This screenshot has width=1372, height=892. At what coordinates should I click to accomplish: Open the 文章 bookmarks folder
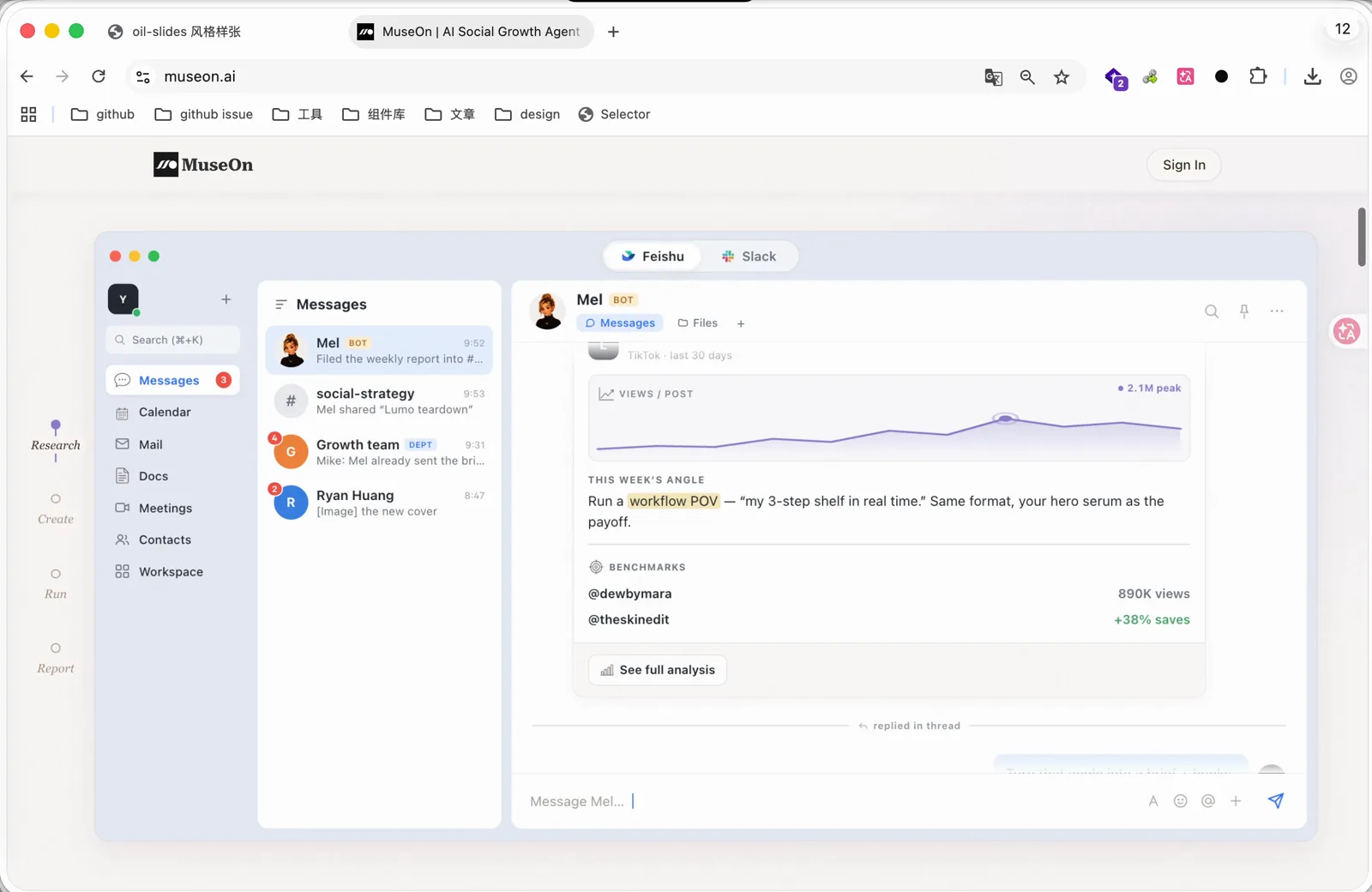(x=449, y=114)
